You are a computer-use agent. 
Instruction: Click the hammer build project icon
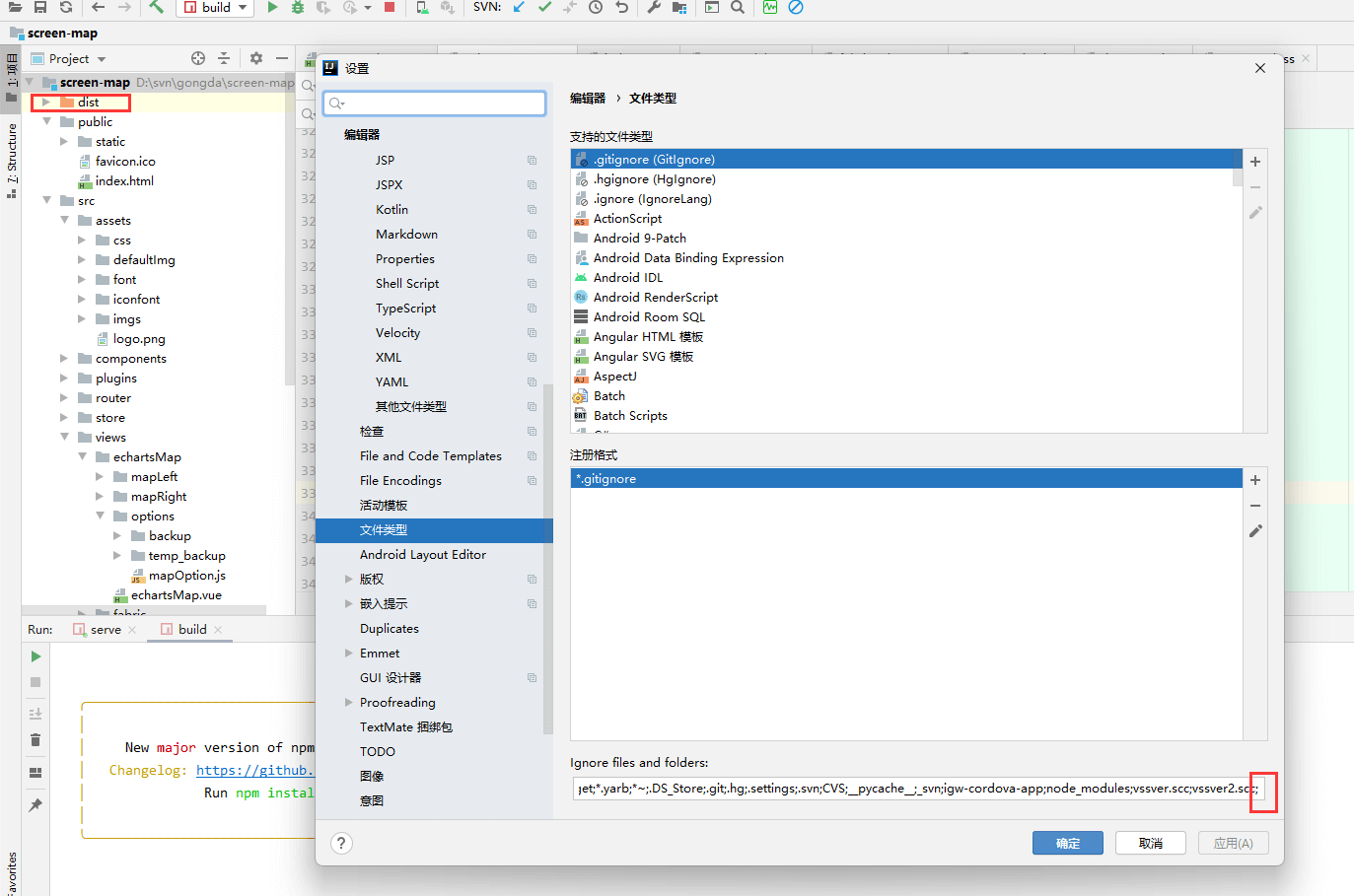(x=157, y=7)
